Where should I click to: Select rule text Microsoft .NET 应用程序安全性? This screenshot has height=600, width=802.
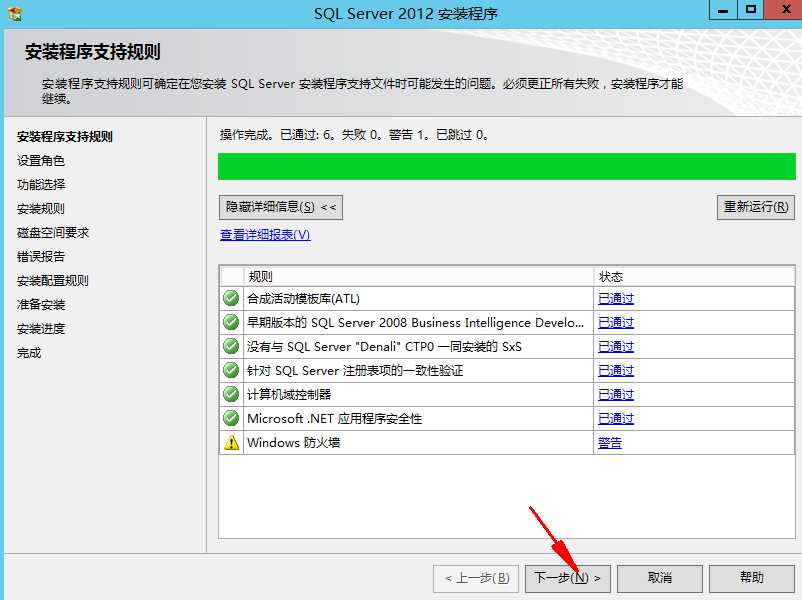tap(335, 418)
